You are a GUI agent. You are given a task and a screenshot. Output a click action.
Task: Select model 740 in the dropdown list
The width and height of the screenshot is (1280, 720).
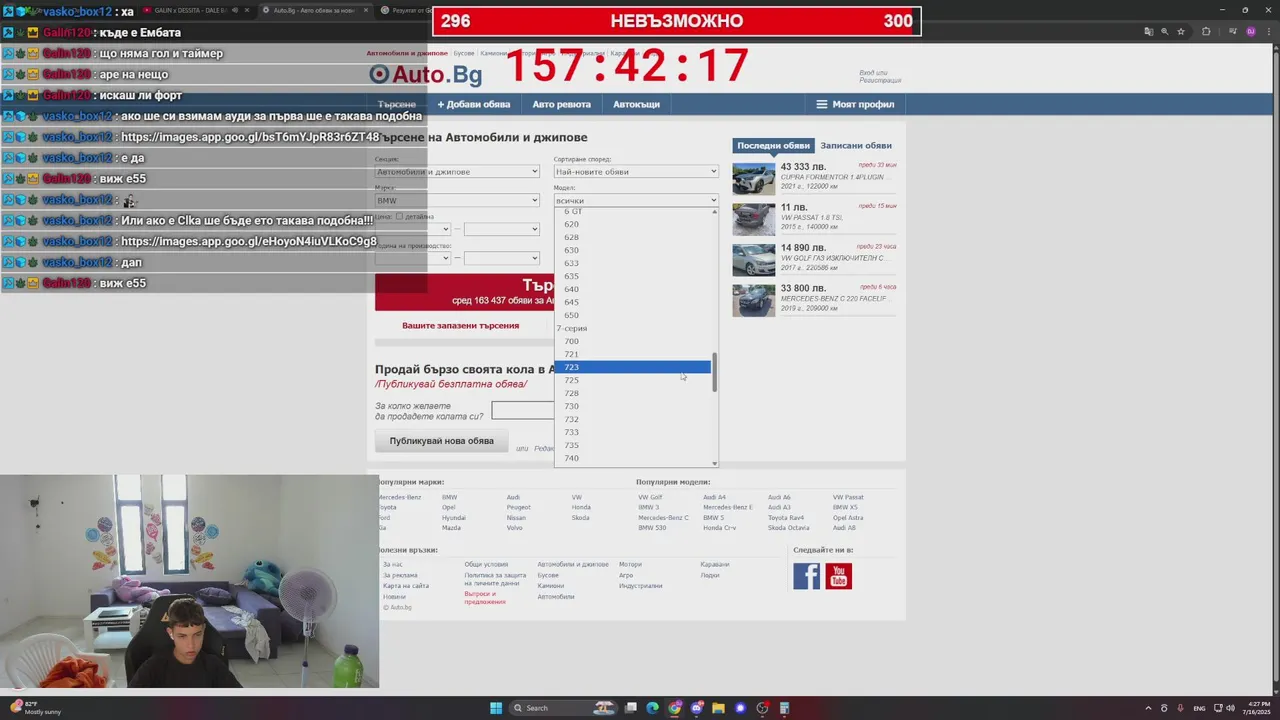[x=632, y=458]
